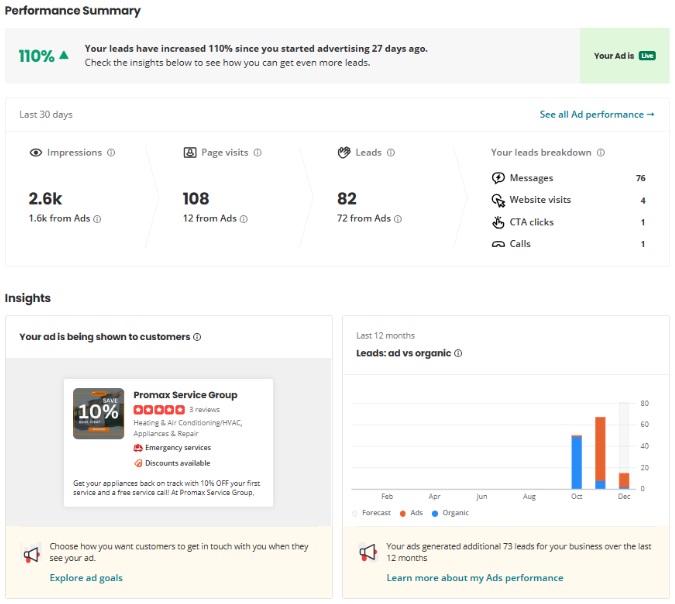Click the Calls row label
The image size is (675, 604).
(520, 244)
